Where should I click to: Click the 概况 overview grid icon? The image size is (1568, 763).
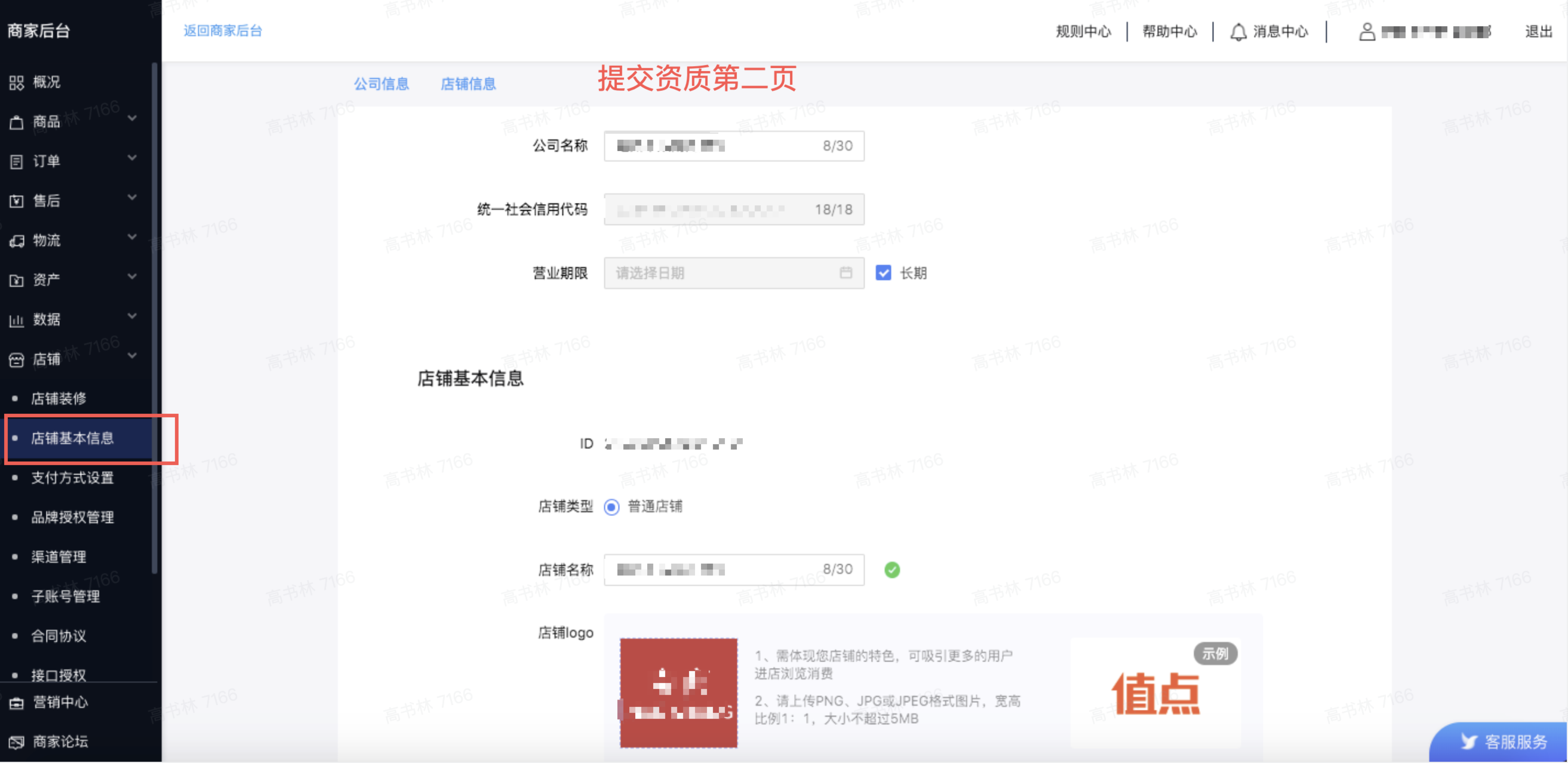coord(16,82)
